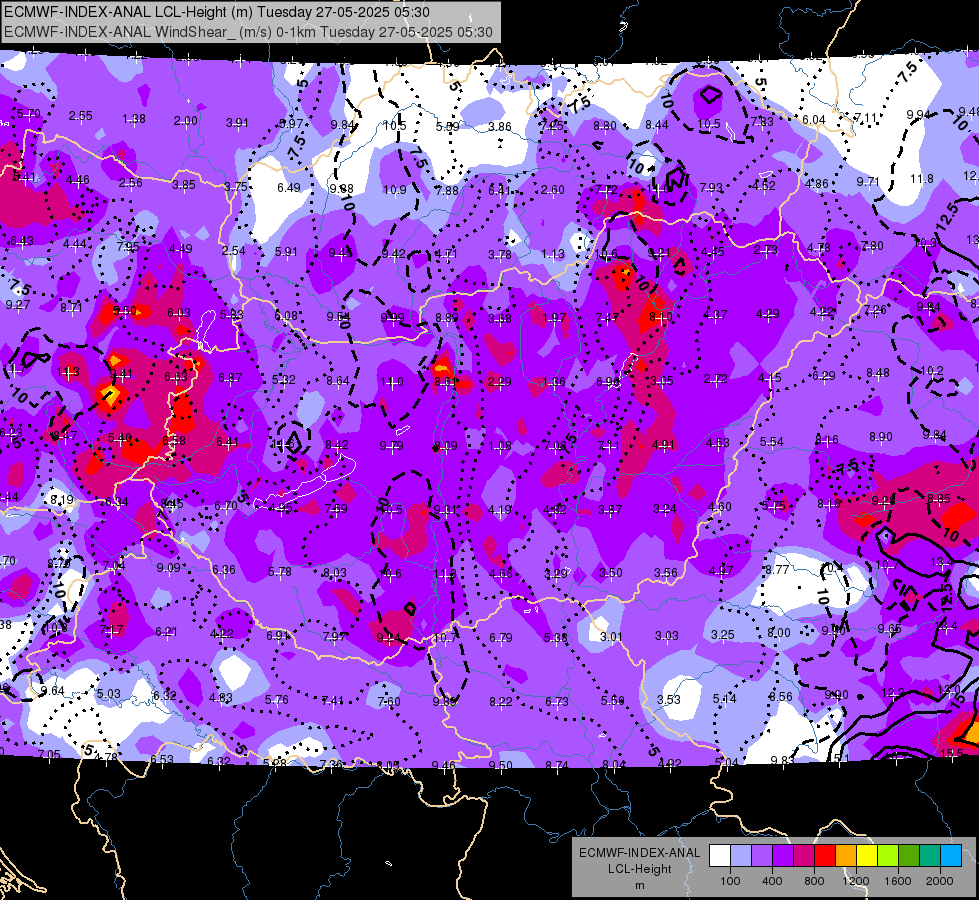
Task: Click the wind shear value '5.91'
Action: pyautogui.click(x=287, y=252)
